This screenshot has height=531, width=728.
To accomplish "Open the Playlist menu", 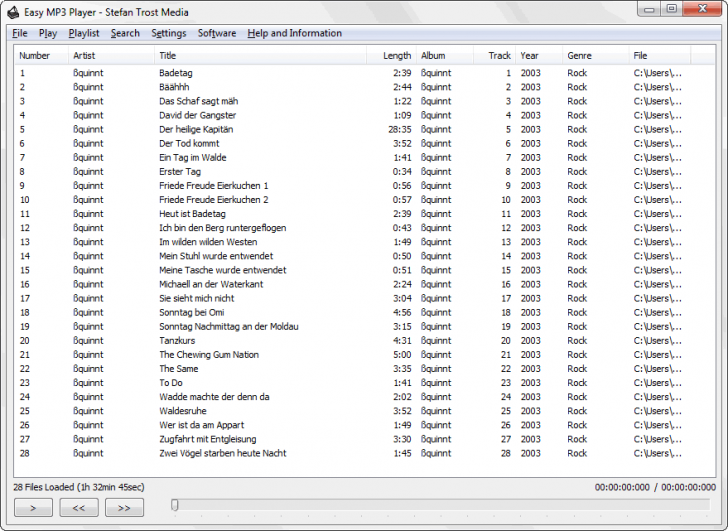I will (x=84, y=33).
